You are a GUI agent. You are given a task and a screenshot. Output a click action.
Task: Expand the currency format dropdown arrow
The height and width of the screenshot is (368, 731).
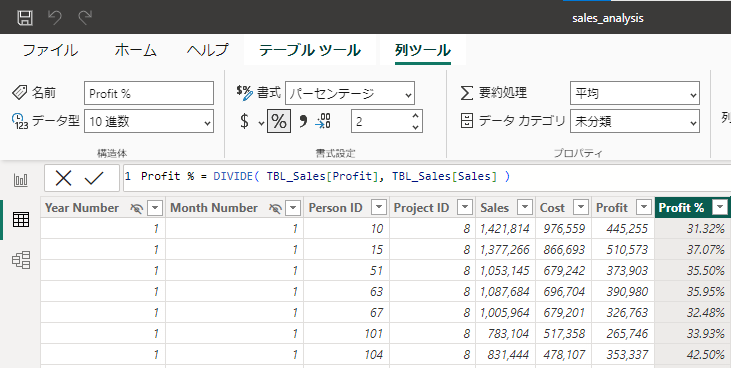tap(261, 123)
